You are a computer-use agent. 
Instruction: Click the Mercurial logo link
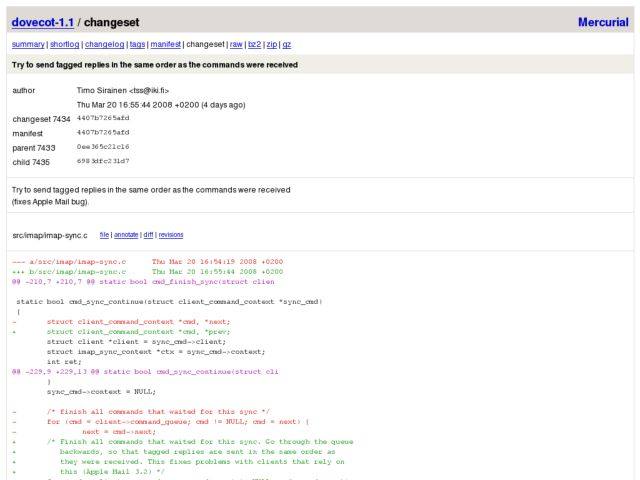603,22
